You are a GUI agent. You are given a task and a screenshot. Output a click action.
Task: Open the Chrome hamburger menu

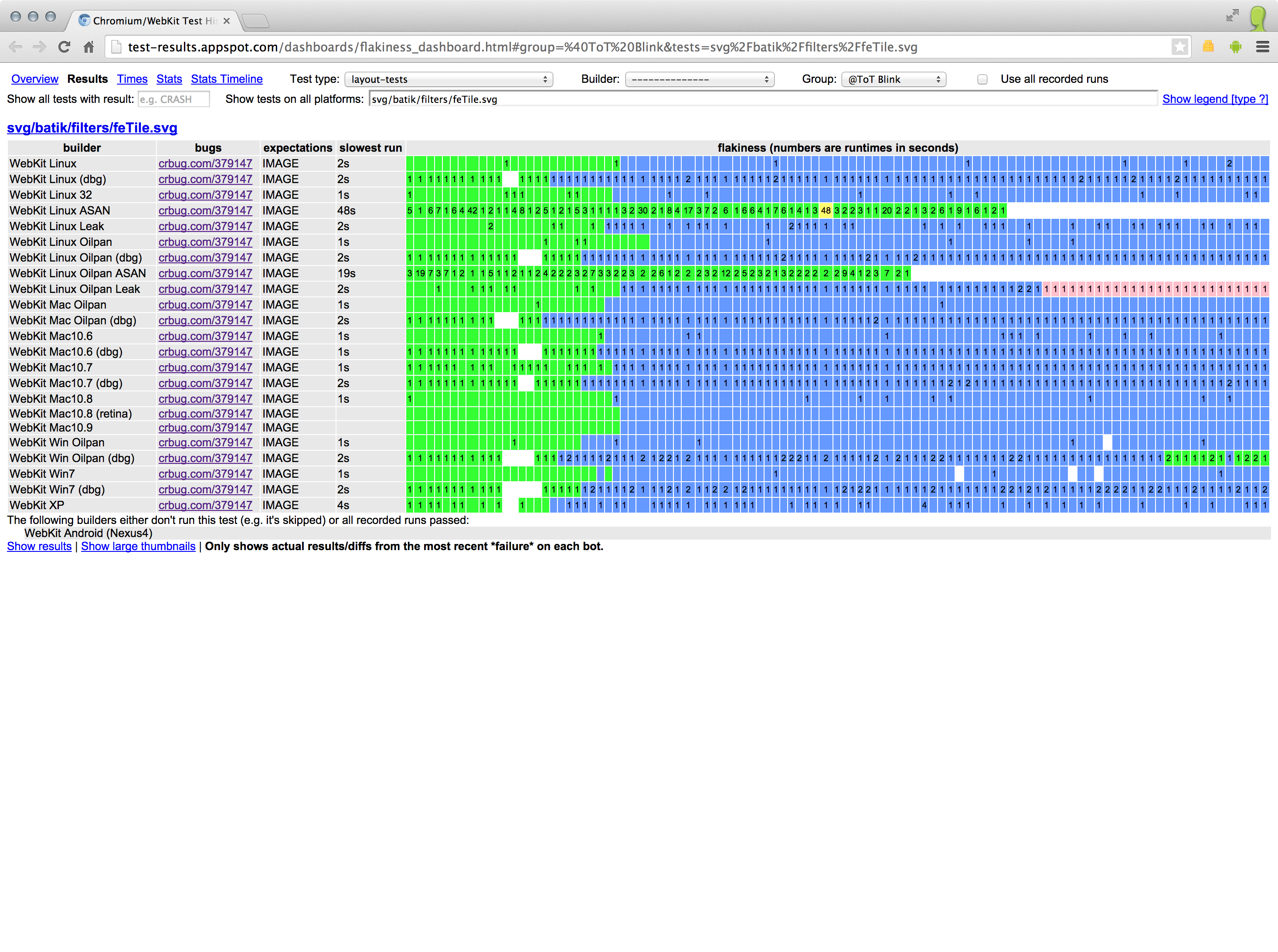(1262, 47)
